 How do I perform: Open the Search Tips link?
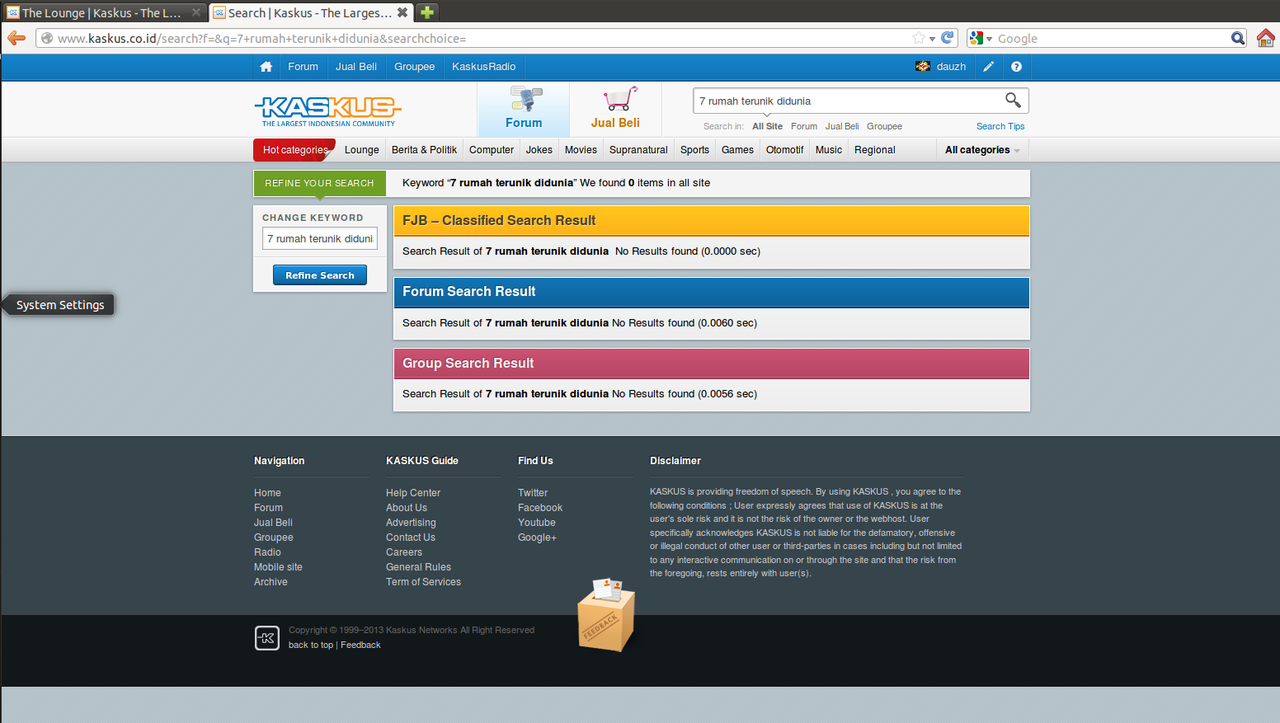point(1000,127)
